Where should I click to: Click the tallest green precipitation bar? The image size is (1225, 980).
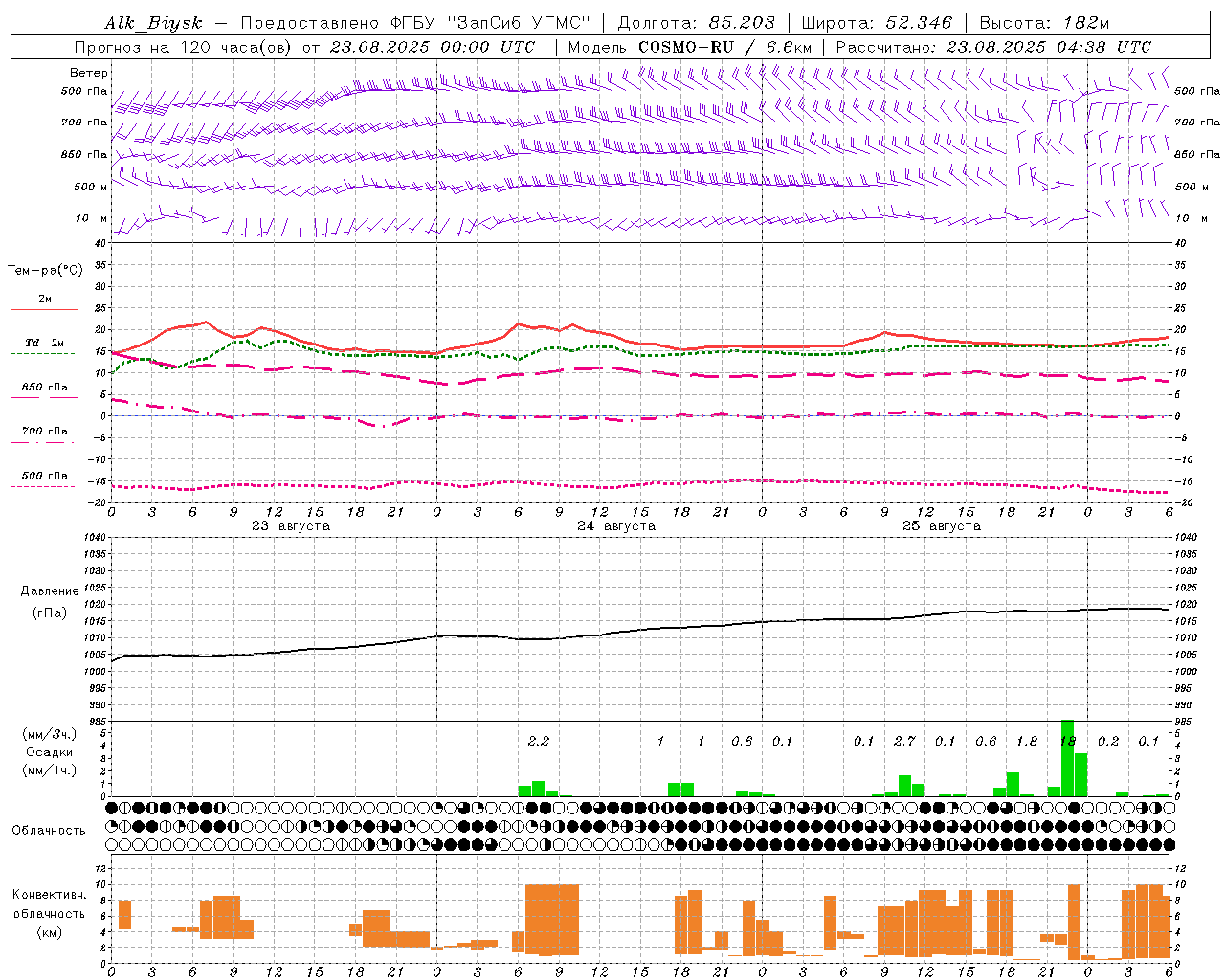1067,758
